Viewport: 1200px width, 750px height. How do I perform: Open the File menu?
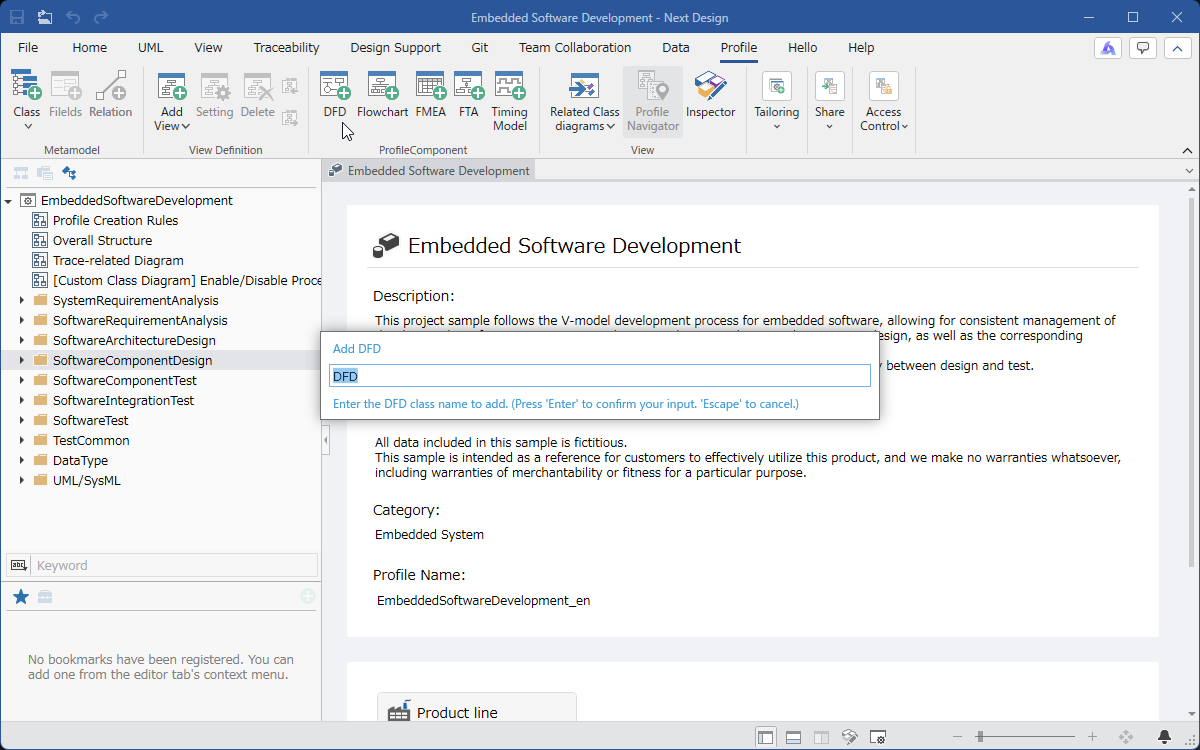coord(28,47)
